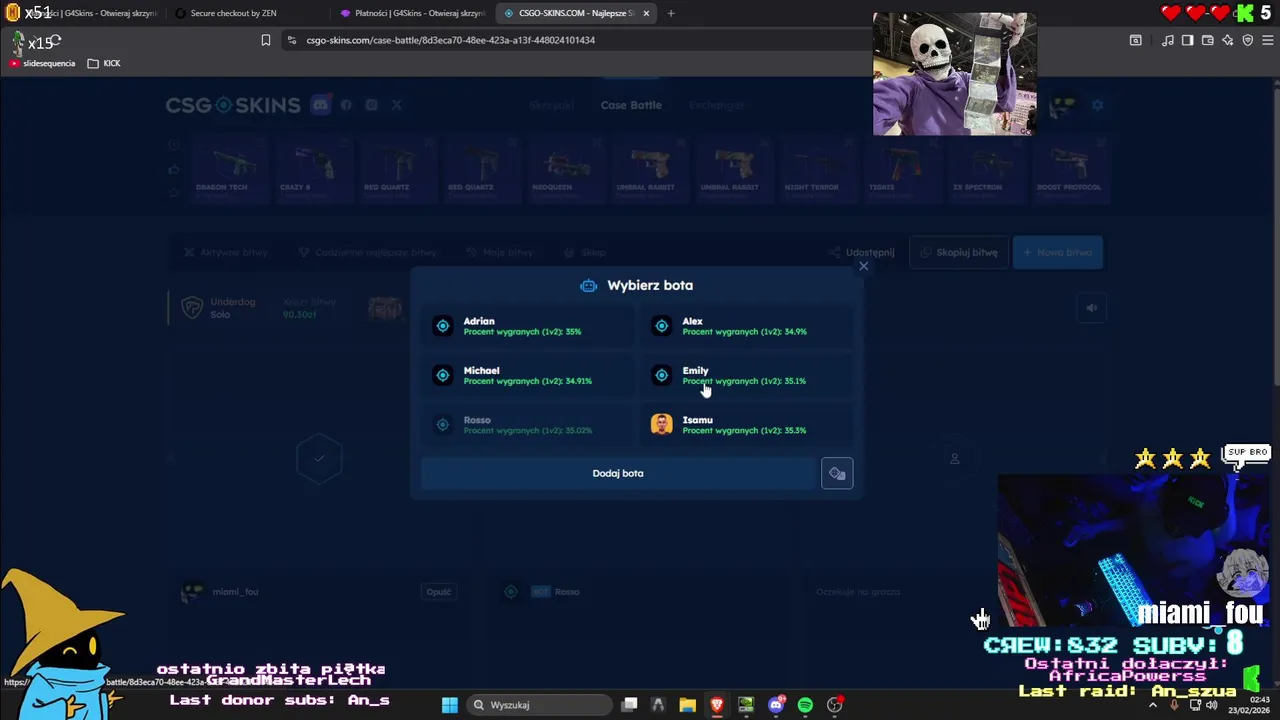Click the Discord icon in site header
The image size is (1280, 720).
pos(320,105)
